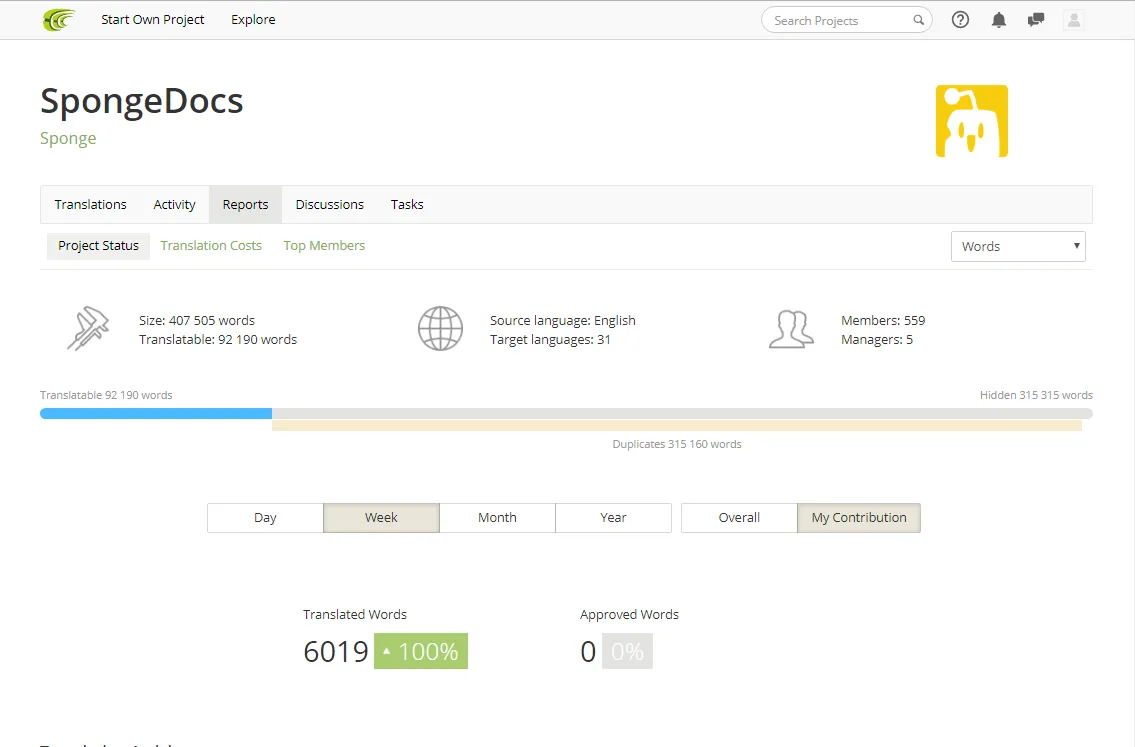Select the Year period toggle
The width and height of the screenshot is (1135, 747).
613,518
